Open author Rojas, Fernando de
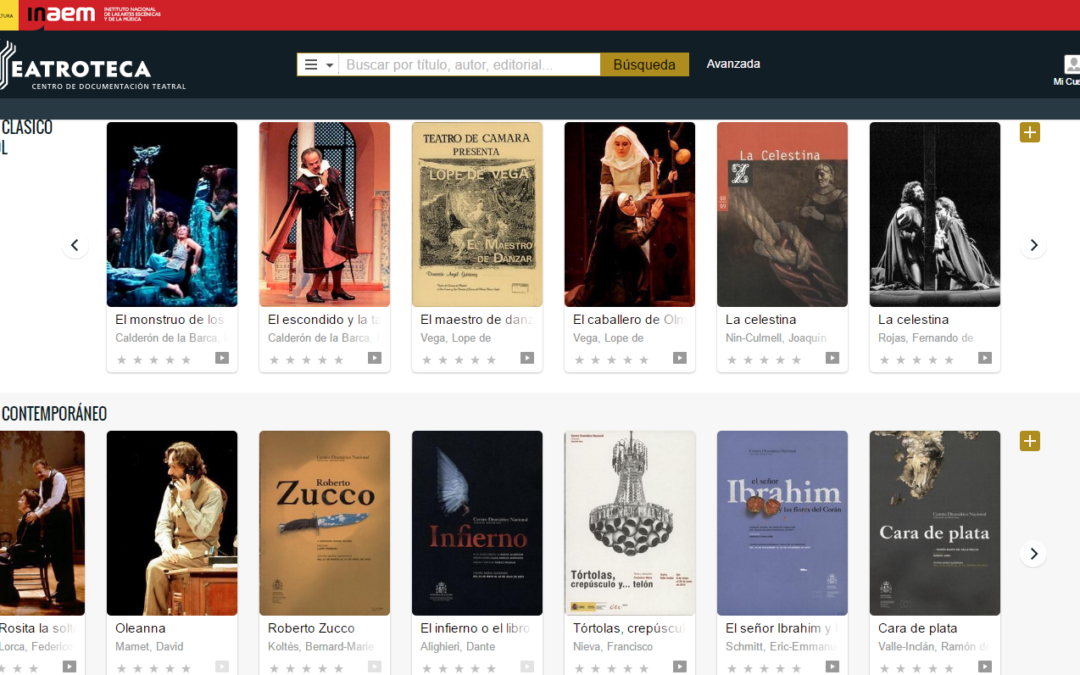 click(x=926, y=338)
